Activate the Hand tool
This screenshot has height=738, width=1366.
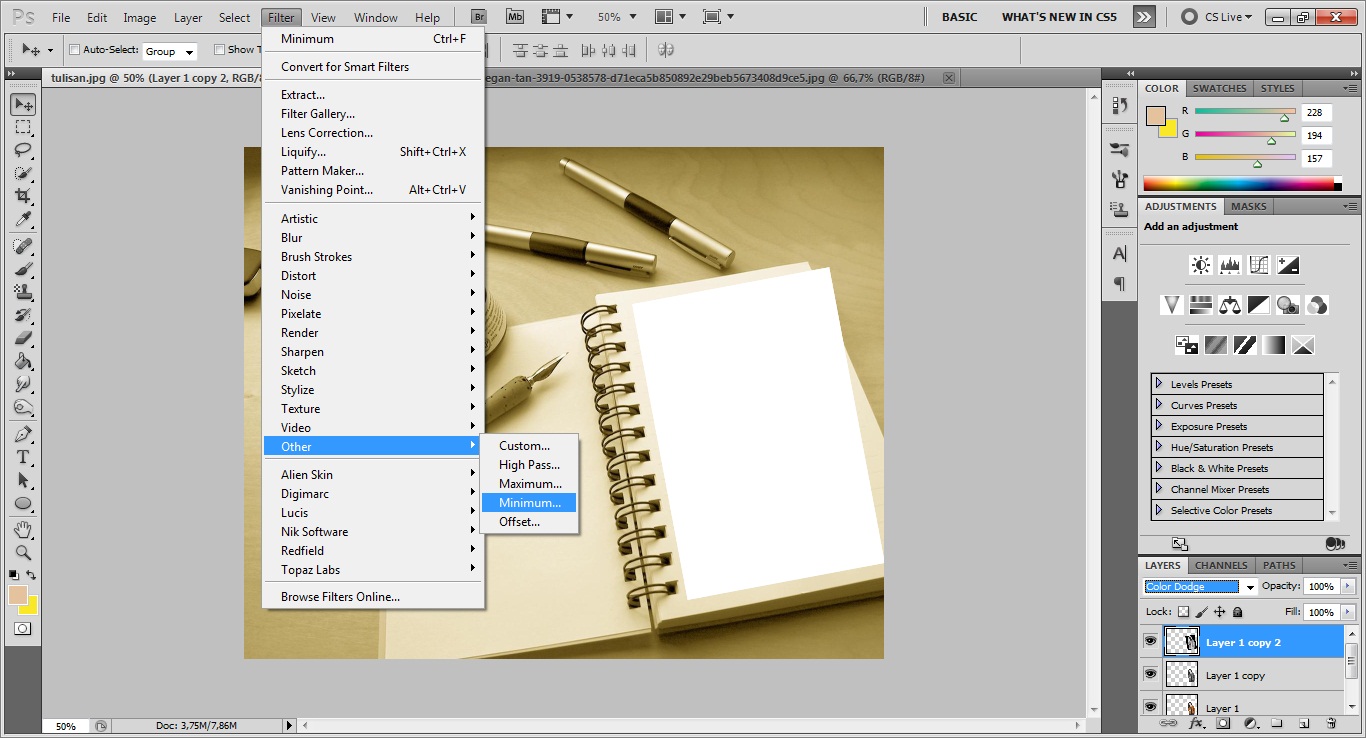coord(23,529)
